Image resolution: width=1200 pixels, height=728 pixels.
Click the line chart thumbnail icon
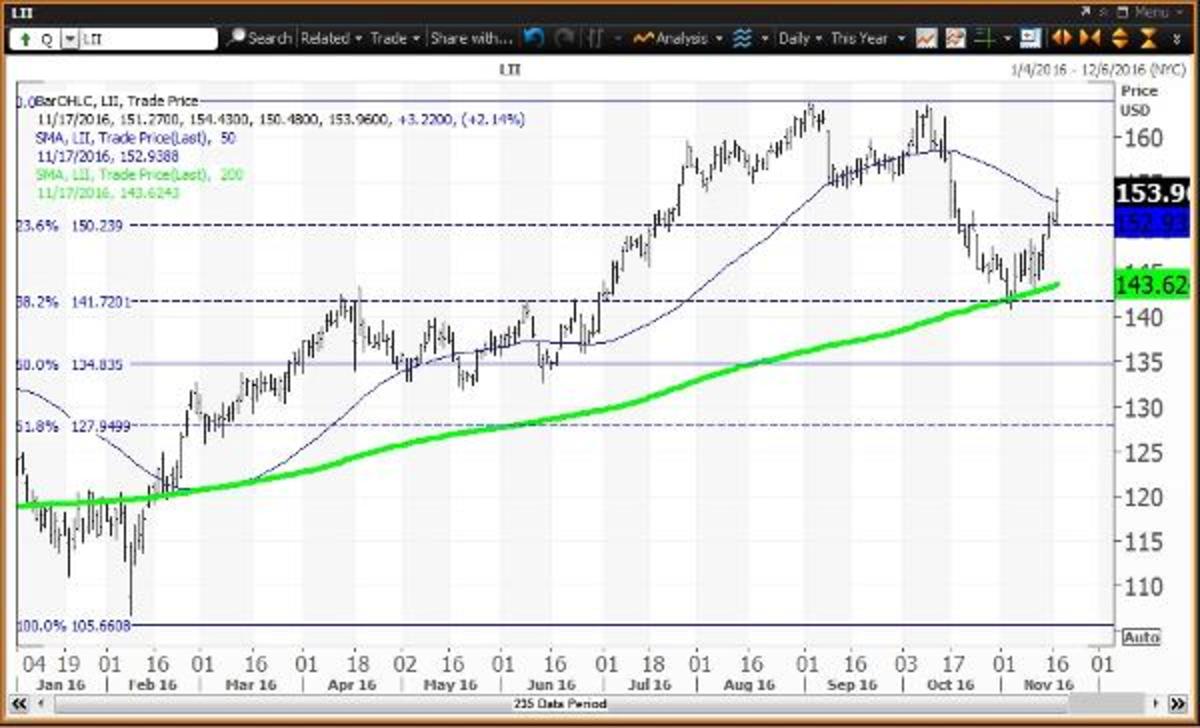(927, 39)
